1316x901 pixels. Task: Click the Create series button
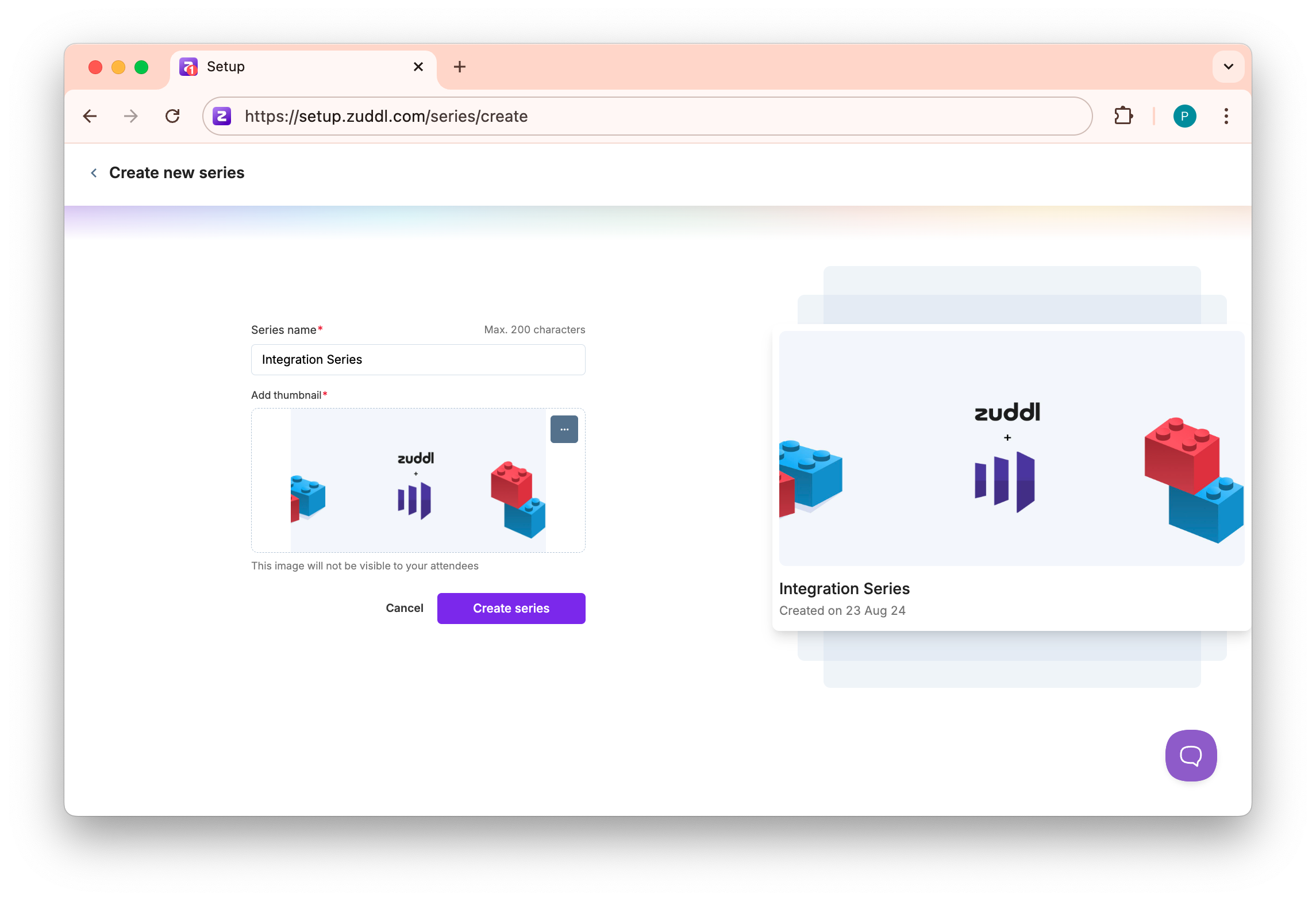(511, 608)
